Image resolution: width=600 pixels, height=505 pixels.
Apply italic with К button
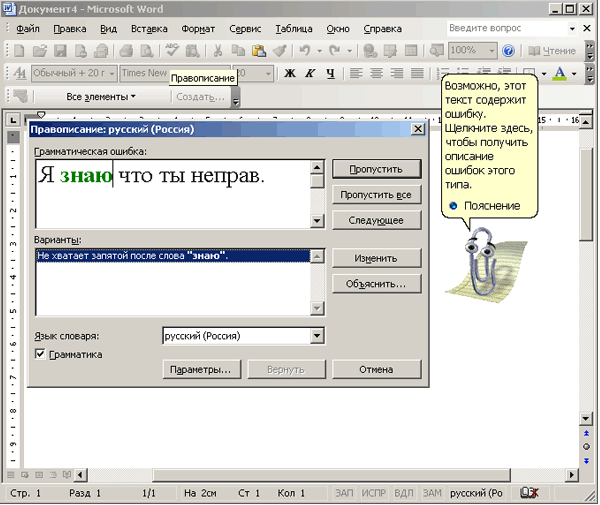pyautogui.click(x=310, y=73)
